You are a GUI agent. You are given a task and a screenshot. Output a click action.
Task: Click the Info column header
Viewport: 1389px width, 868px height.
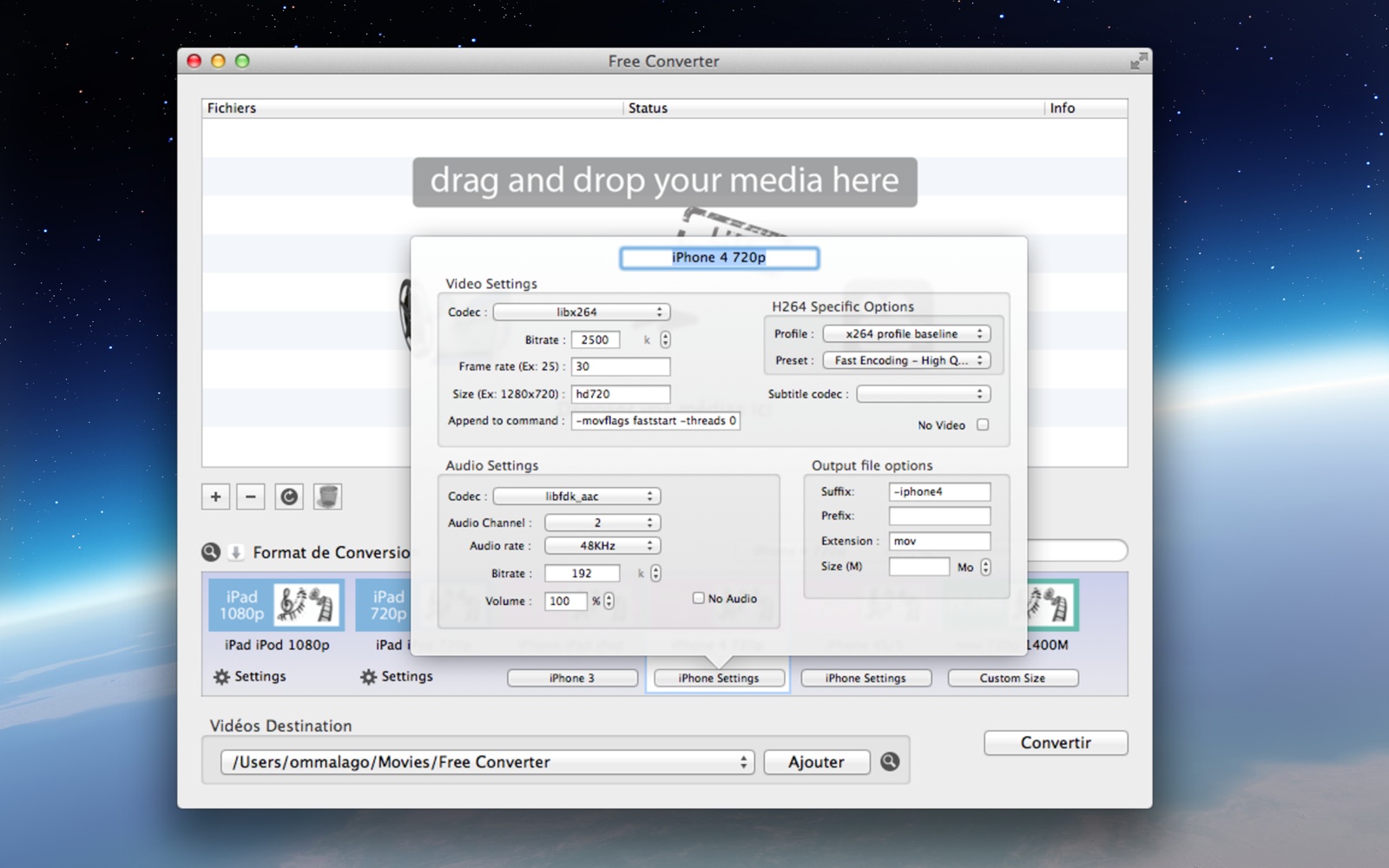pyautogui.click(x=1086, y=108)
